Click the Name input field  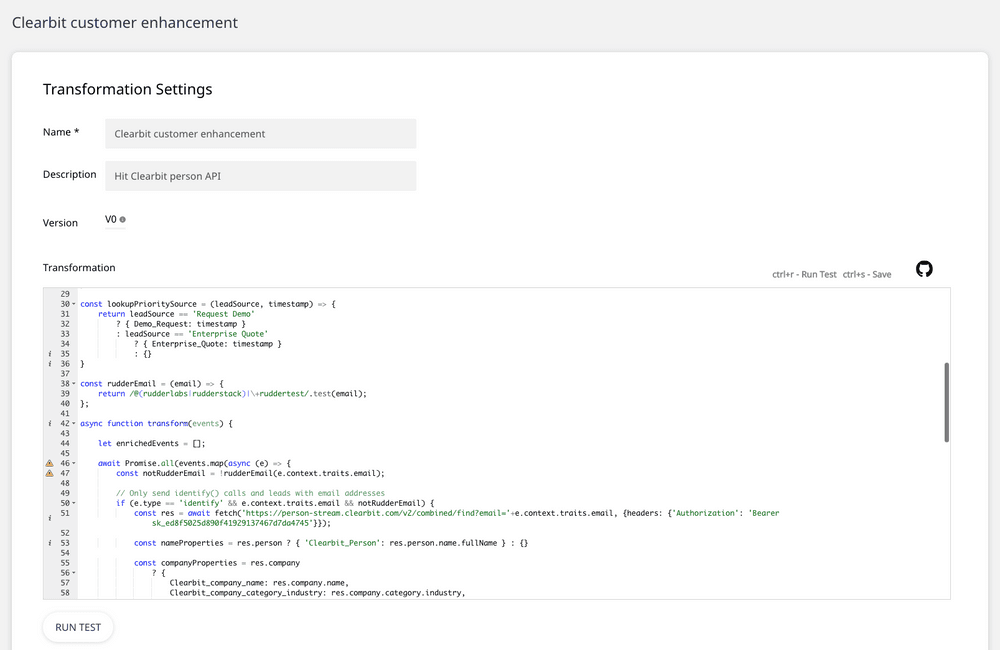(260, 134)
